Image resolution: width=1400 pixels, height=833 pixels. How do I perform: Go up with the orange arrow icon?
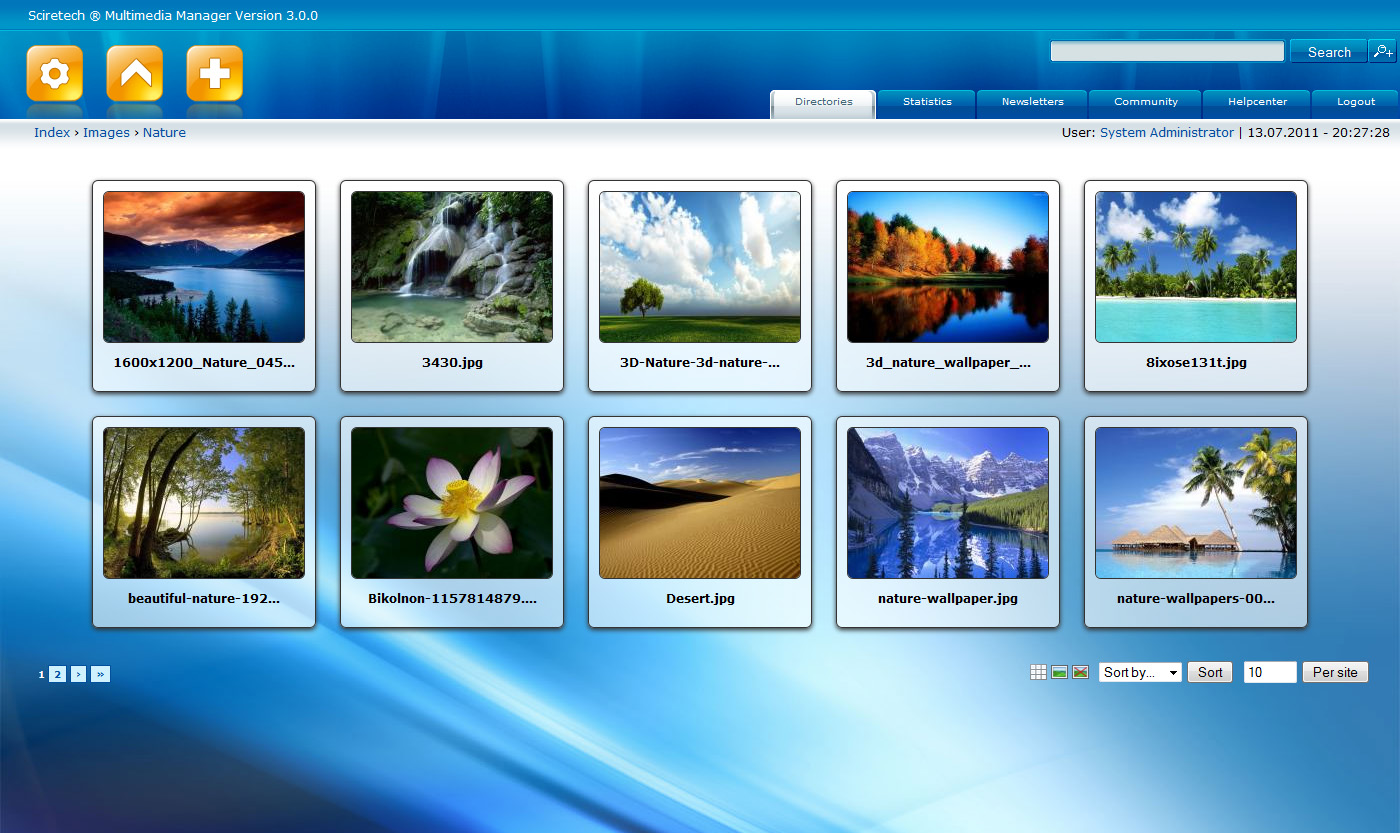(135, 73)
